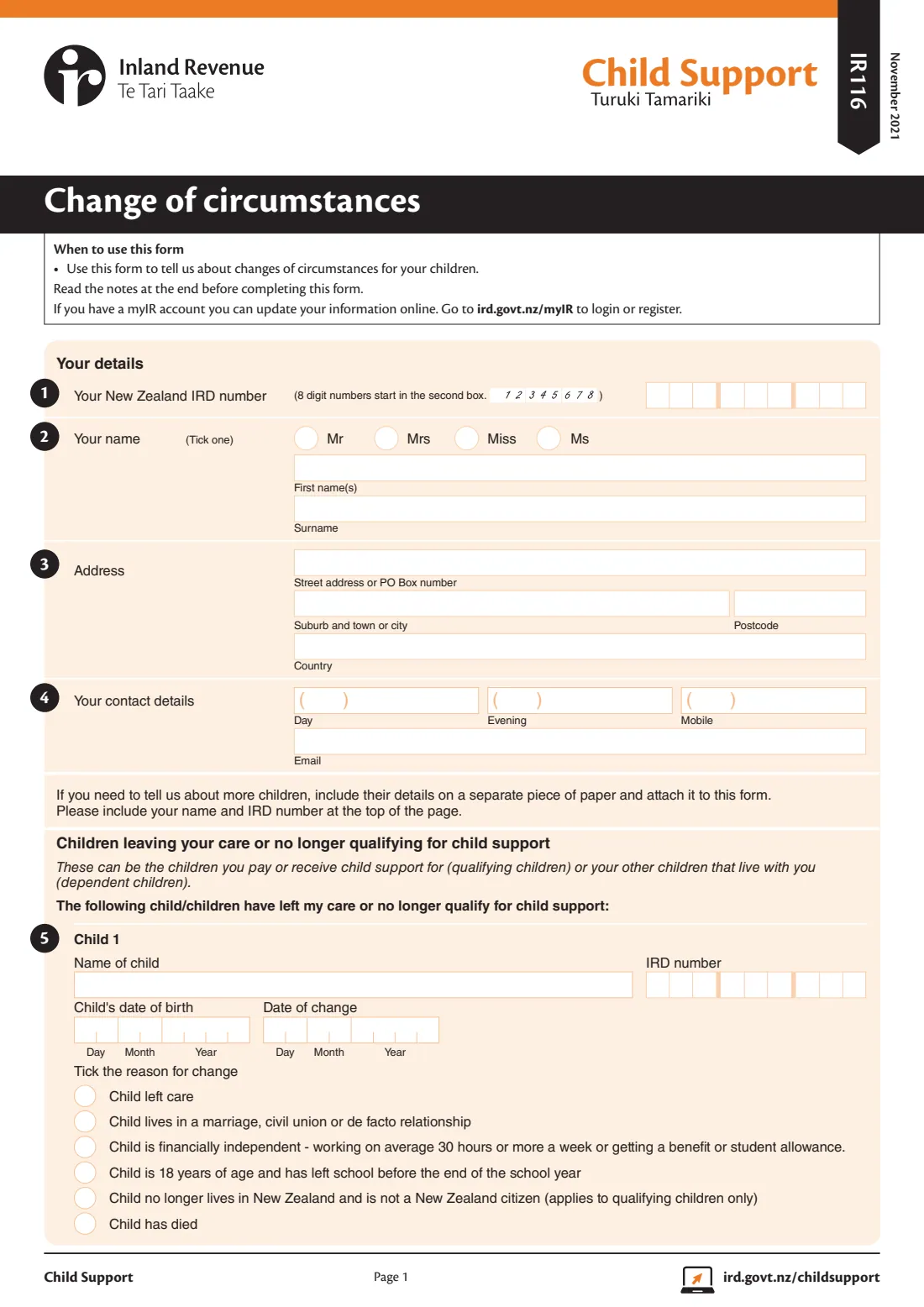Image resolution: width=924 pixels, height=1307 pixels.
Task: Tick the 'Child has died' reason
Action: tap(85, 1224)
